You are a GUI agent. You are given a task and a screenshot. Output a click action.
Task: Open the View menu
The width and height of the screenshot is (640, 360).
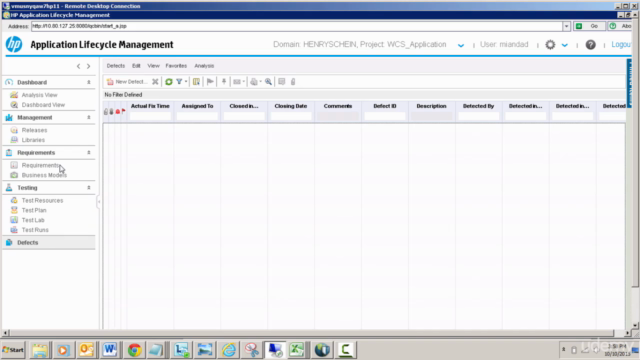click(x=153, y=66)
